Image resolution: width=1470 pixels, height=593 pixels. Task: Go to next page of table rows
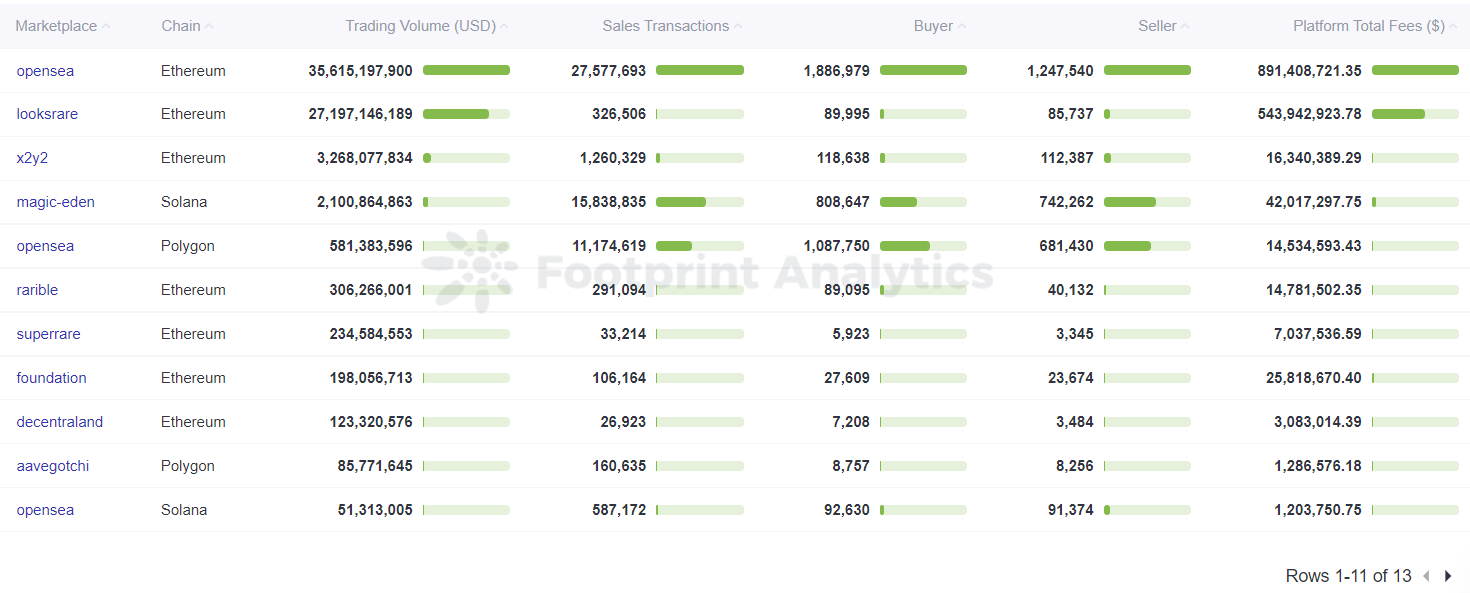coord(1447,576)
